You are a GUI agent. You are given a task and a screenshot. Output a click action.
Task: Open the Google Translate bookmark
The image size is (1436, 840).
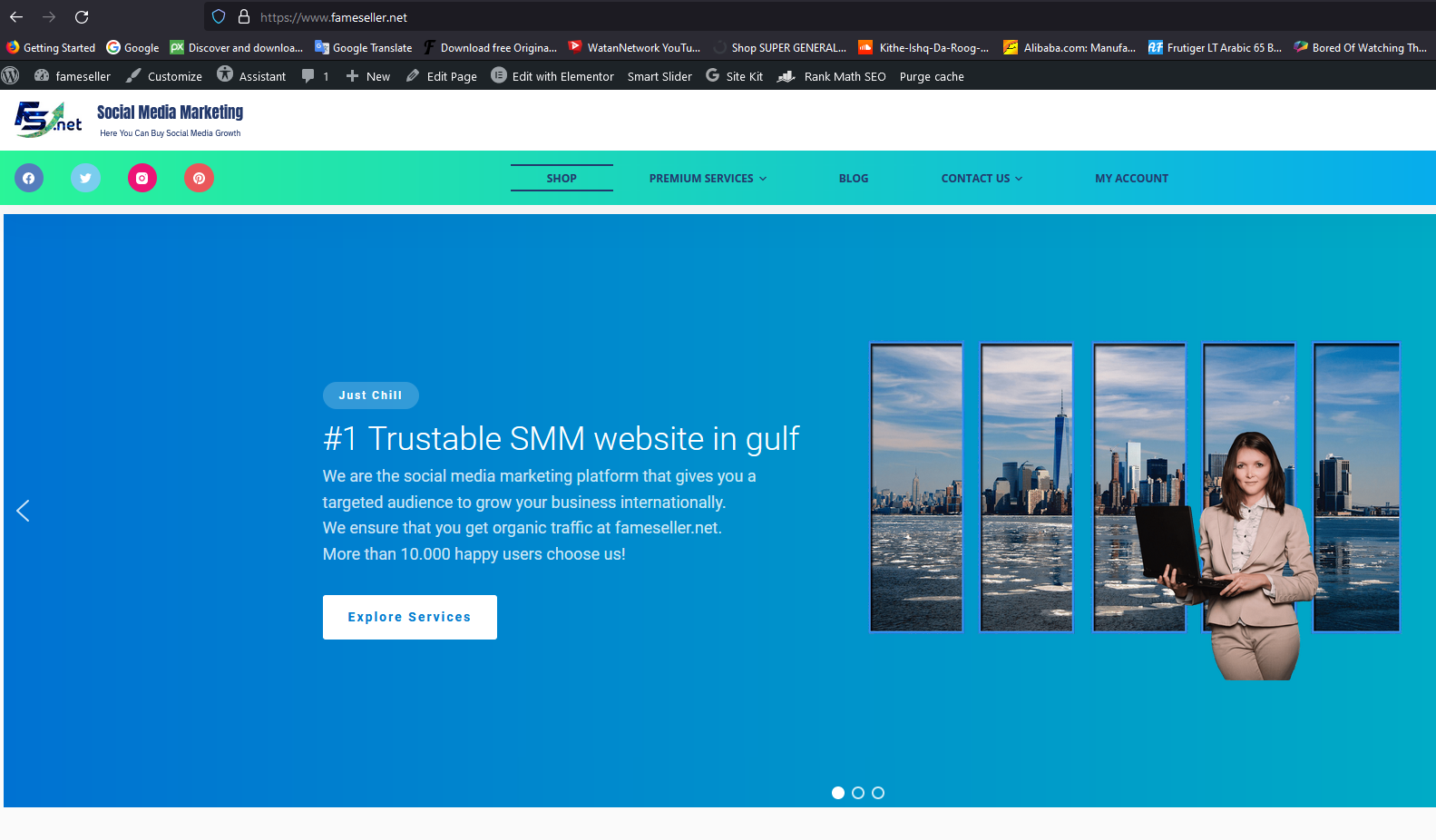coord(363,48)
